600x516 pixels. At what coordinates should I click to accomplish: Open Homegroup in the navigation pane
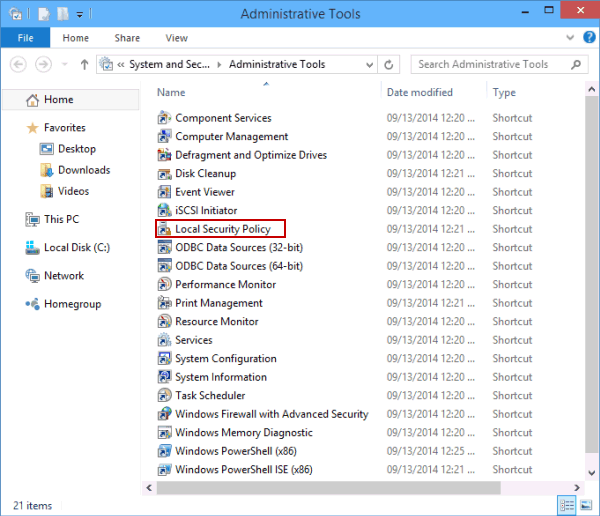point(72,304)
